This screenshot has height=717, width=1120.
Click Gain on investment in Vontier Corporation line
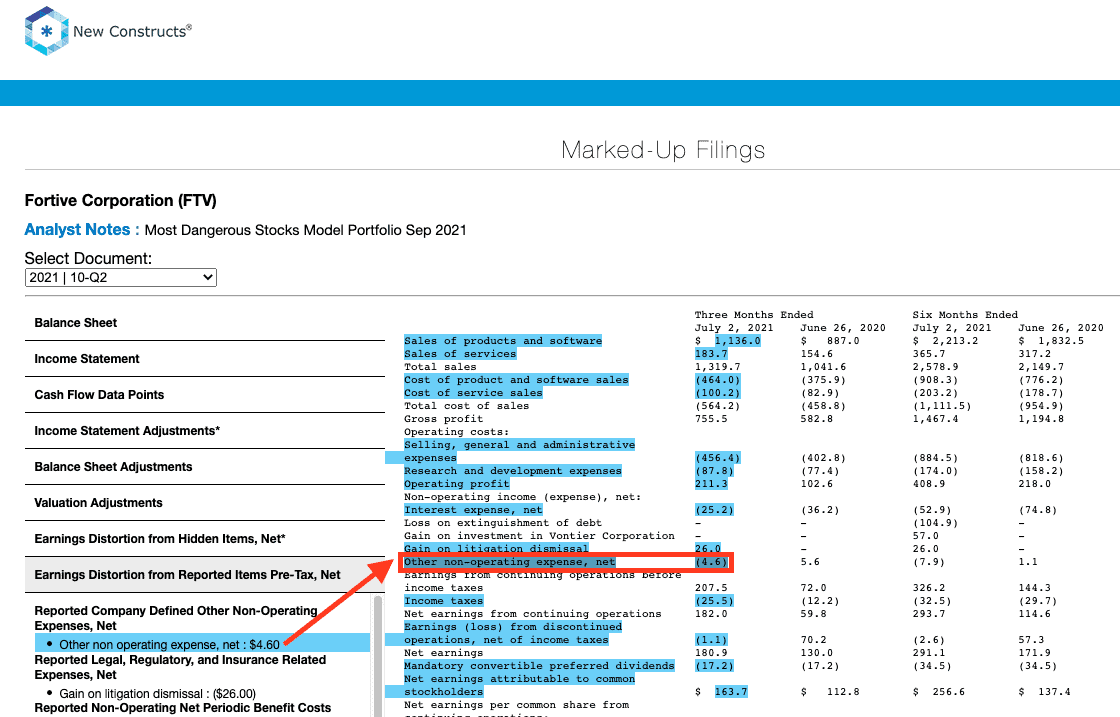click(x=539, y=536)
